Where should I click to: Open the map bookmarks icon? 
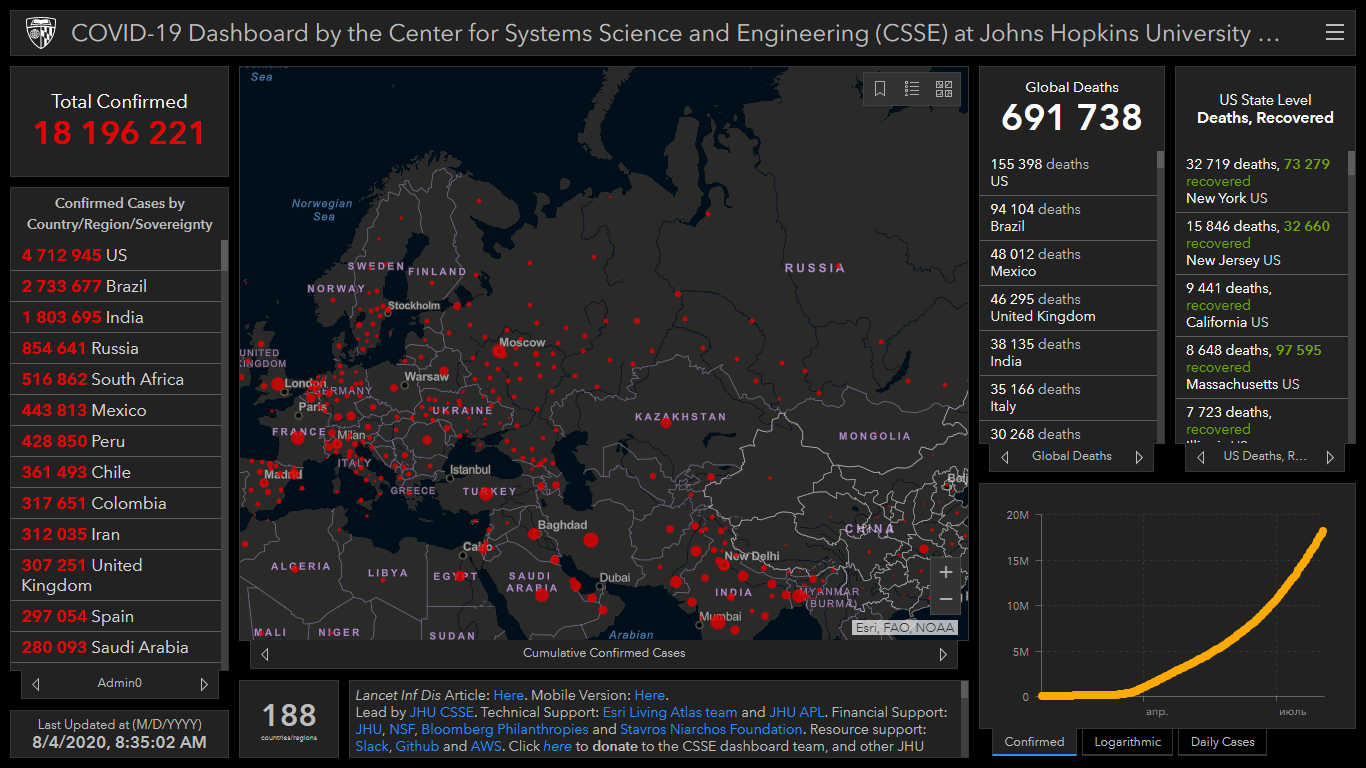point(880,89)
